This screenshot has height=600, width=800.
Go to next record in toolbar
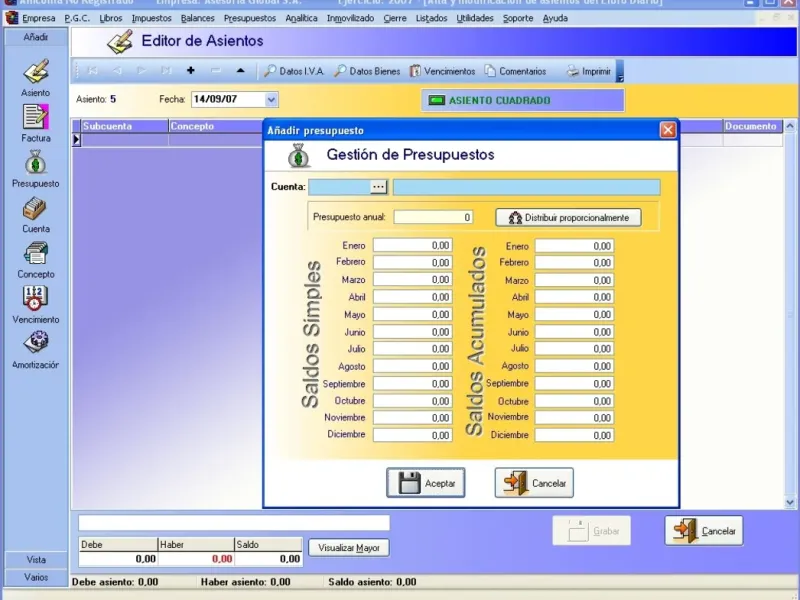coord(141,71)
